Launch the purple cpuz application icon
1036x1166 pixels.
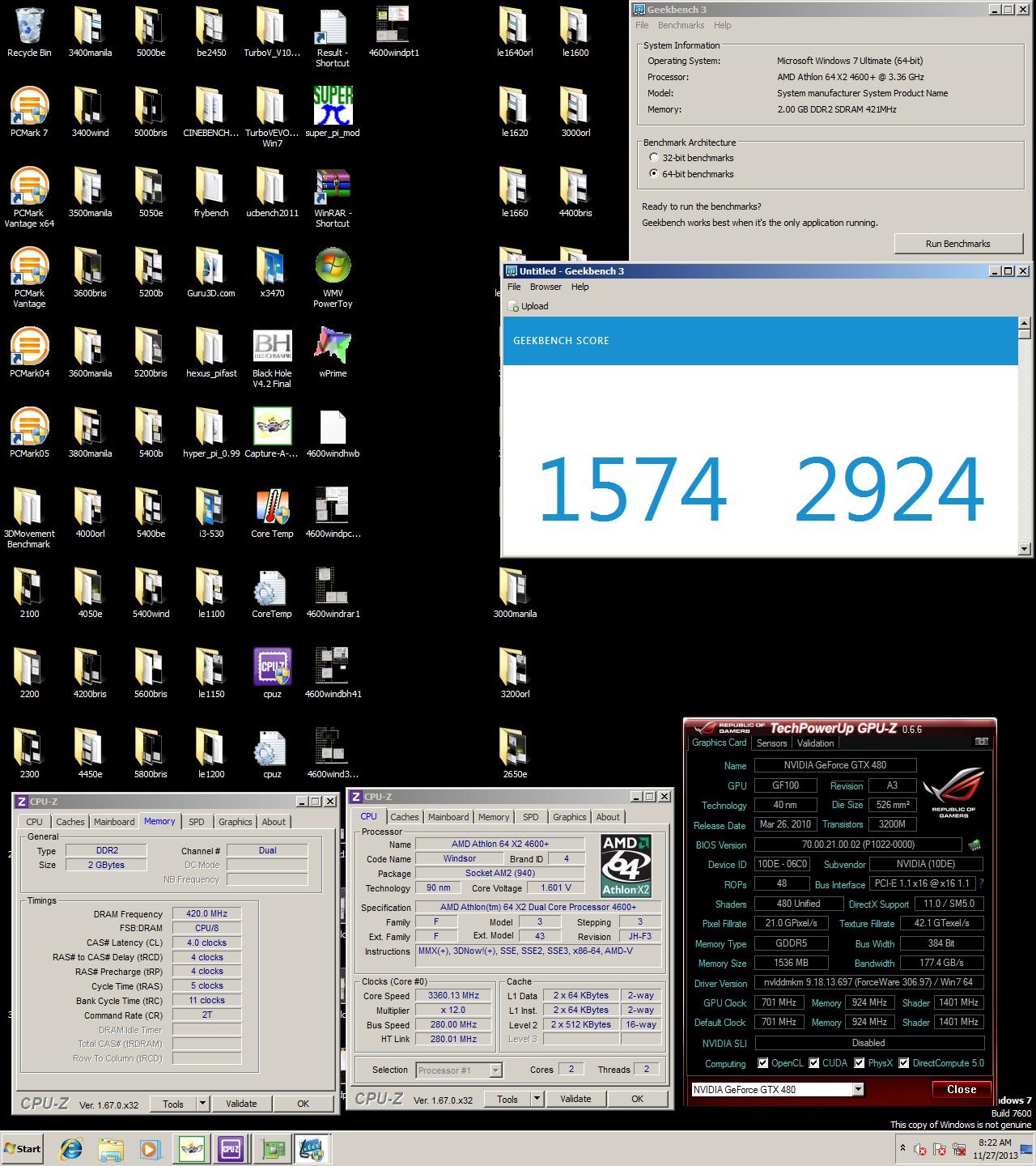pos(272,674)
